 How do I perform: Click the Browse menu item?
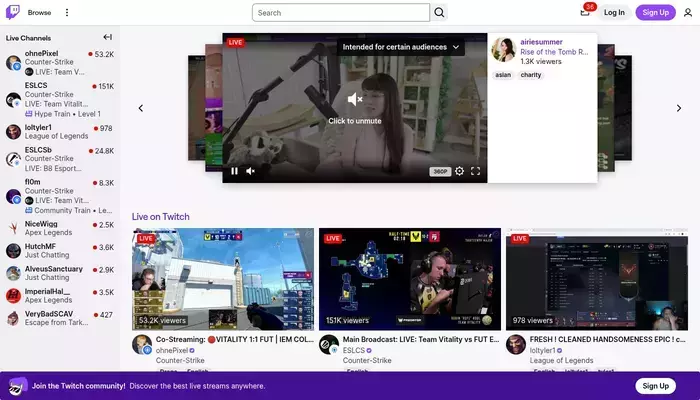tap(39, 12)
